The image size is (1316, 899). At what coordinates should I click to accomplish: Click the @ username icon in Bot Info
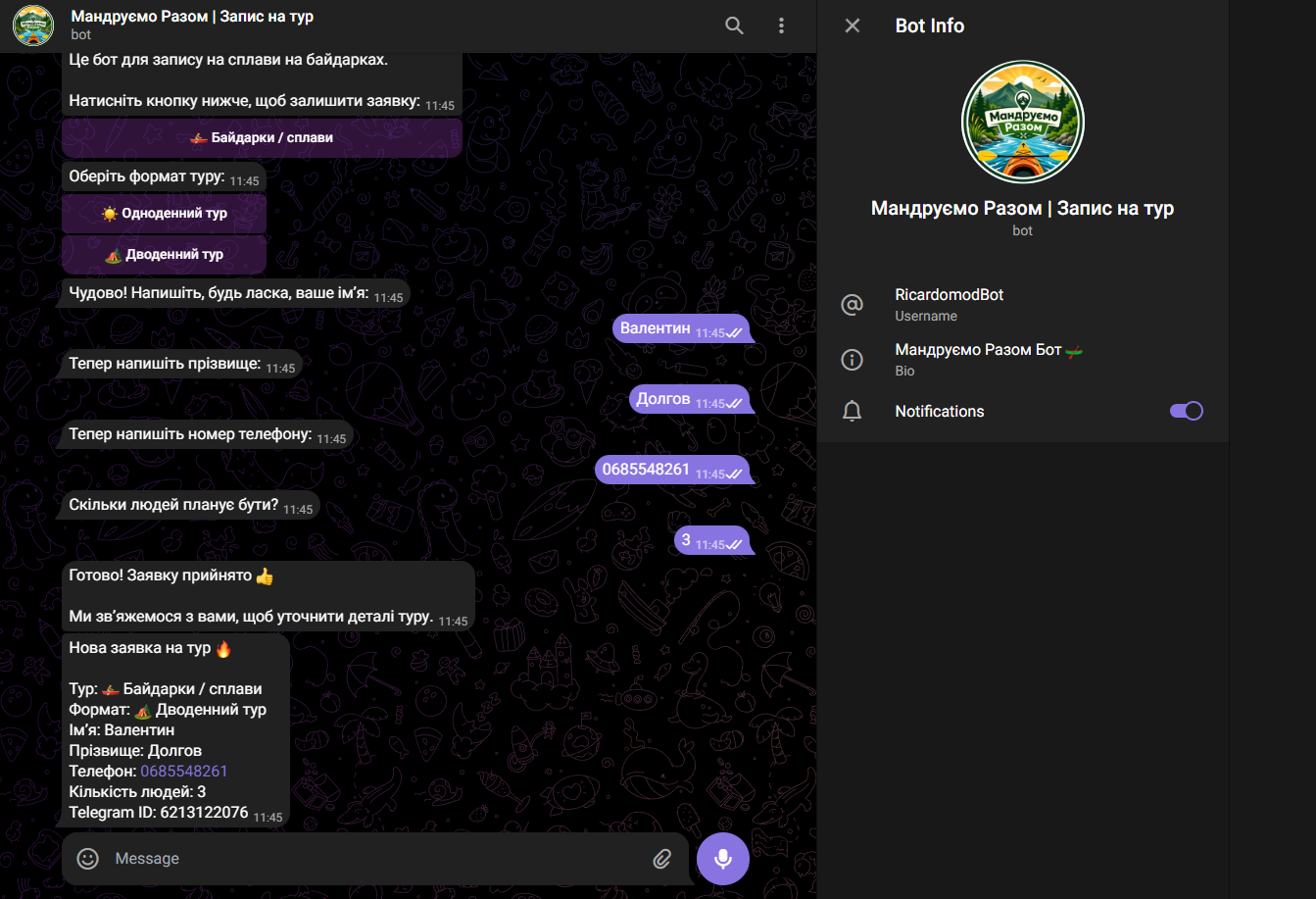coord(853,305)
